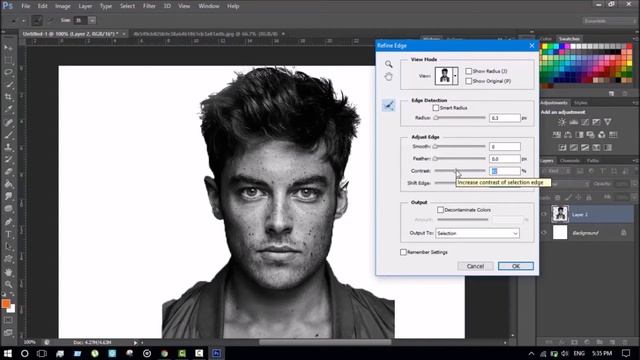The image size is (640, 360).
Task: Switch to the Styles tab
Action: click(x=580, y=103)
